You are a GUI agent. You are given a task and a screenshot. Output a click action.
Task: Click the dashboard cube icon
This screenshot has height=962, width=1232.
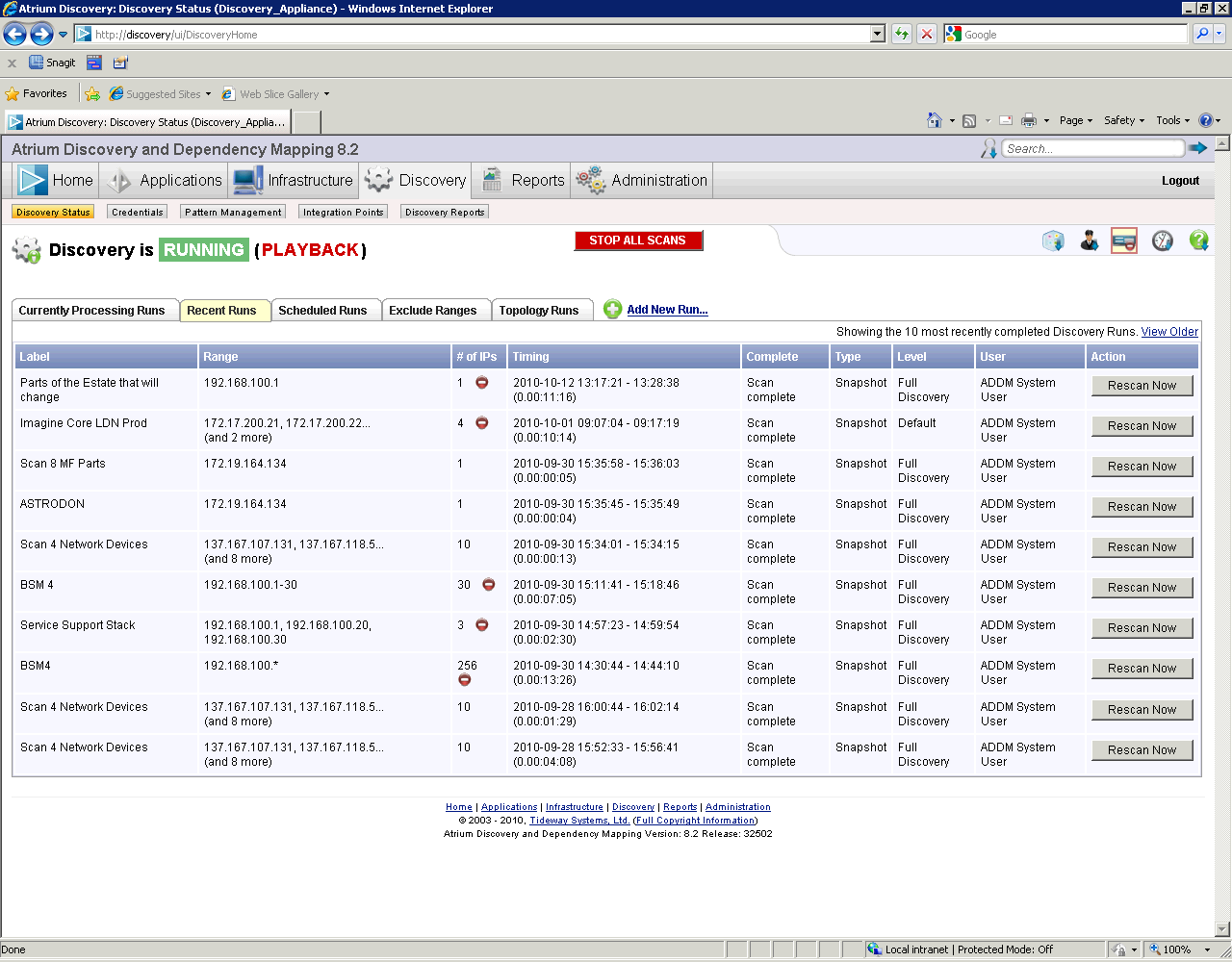pos(1054,240)
